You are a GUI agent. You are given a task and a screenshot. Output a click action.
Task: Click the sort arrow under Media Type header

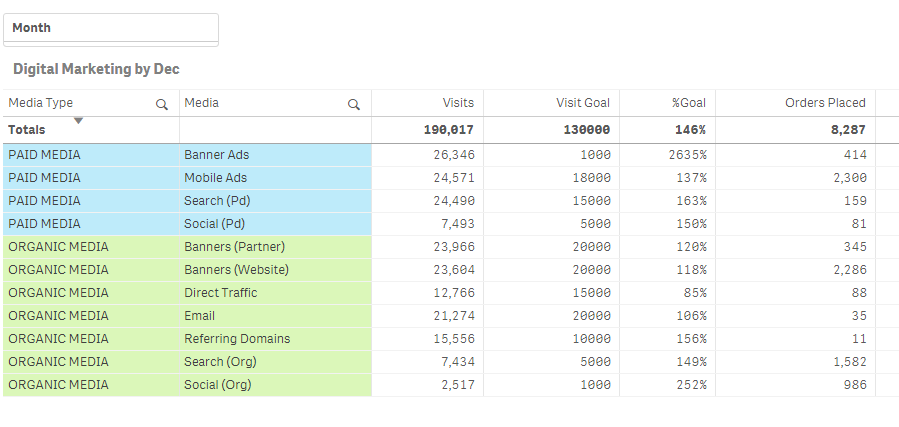pos(78,121)
